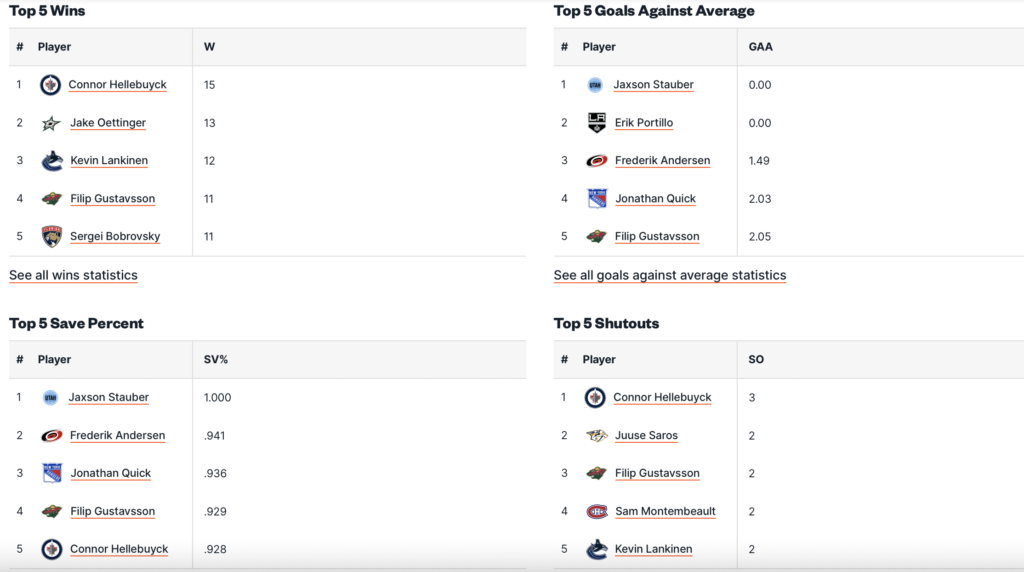Click the Carolina Hurricanes logo in Goals Against Average
This screenshot has height=572, width=1024.
click(x=596, y=161)
